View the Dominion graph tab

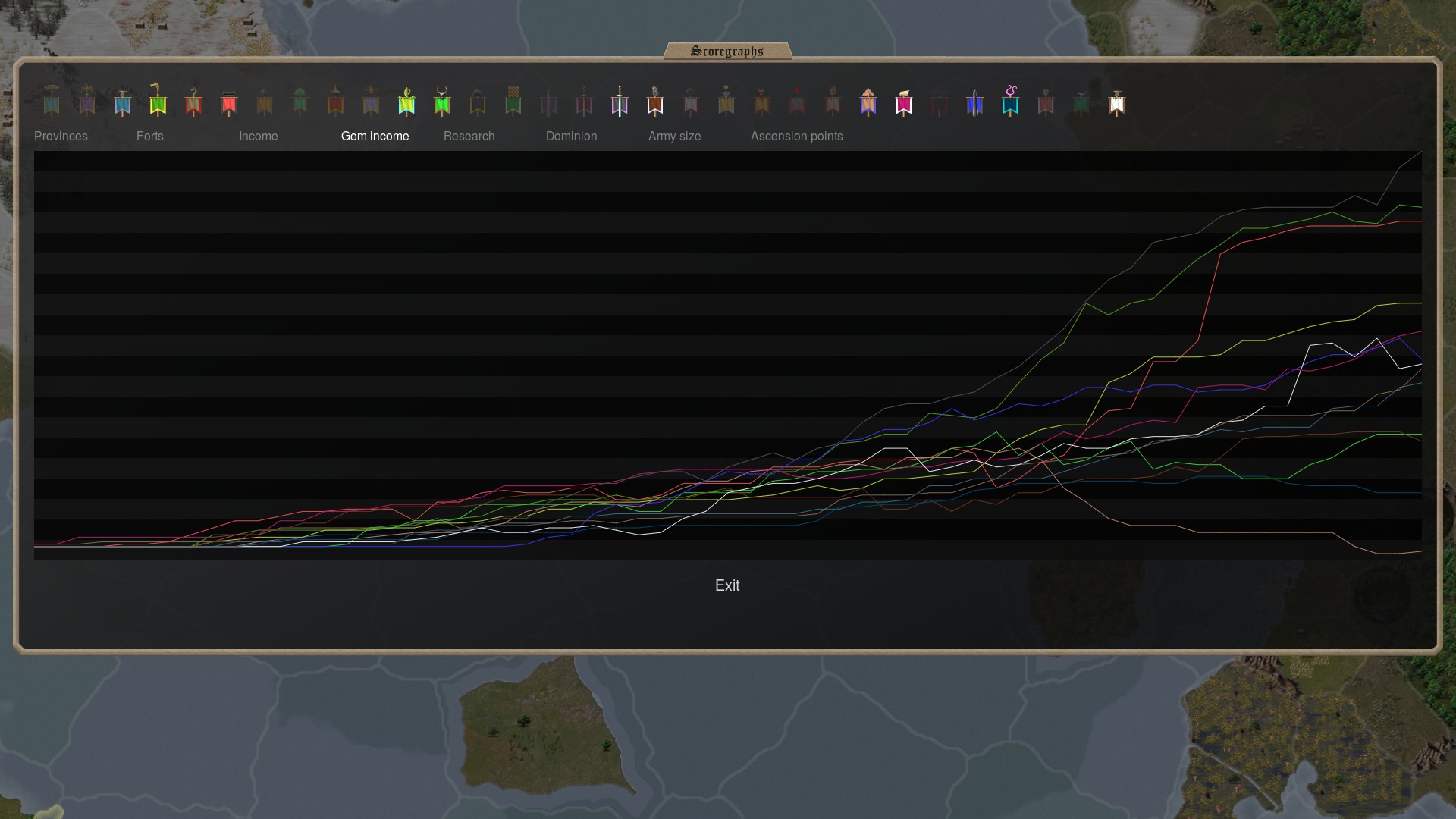(x=572, y=136)
